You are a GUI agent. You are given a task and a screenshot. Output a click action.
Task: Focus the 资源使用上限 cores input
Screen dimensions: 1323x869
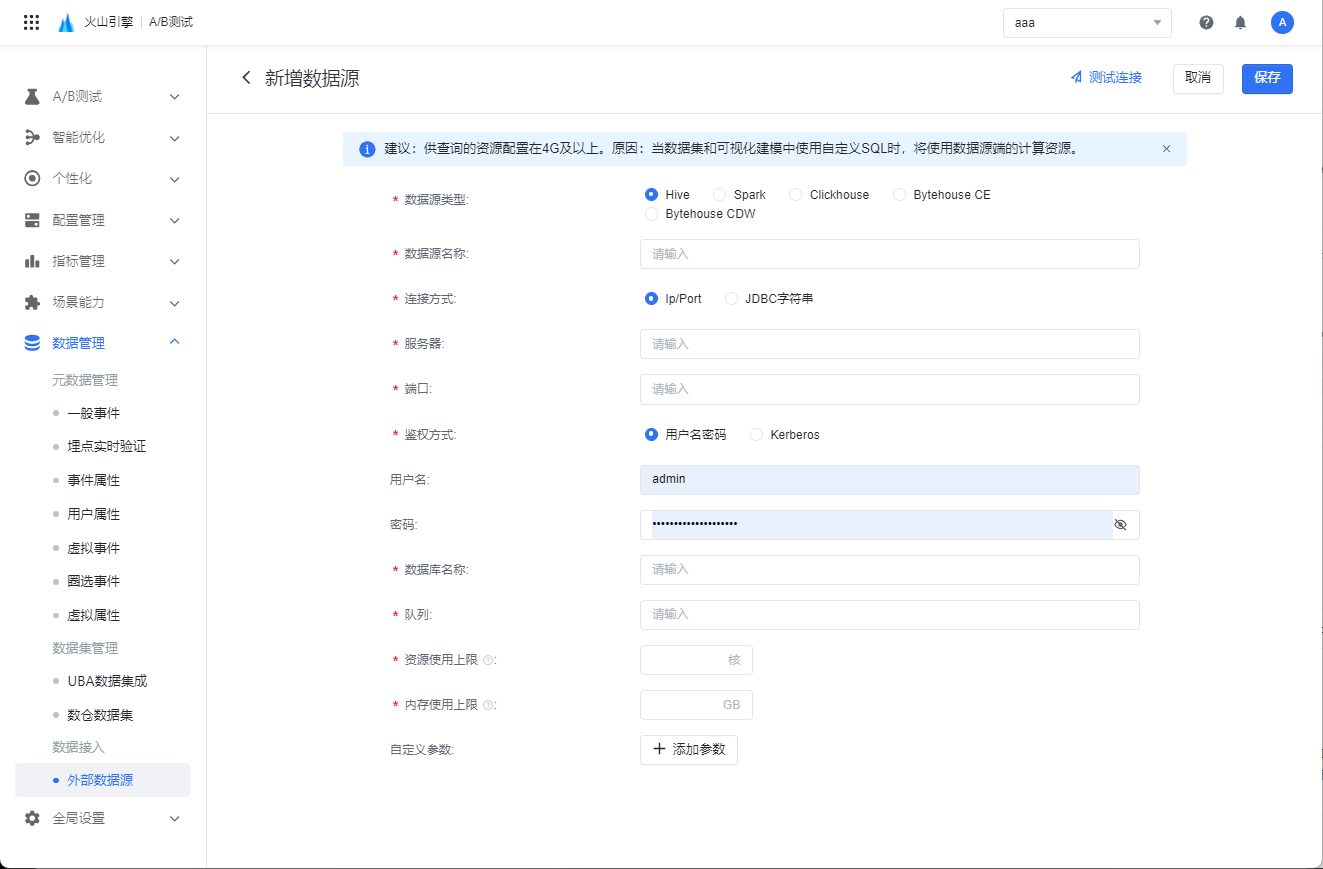tap(696, 660)
